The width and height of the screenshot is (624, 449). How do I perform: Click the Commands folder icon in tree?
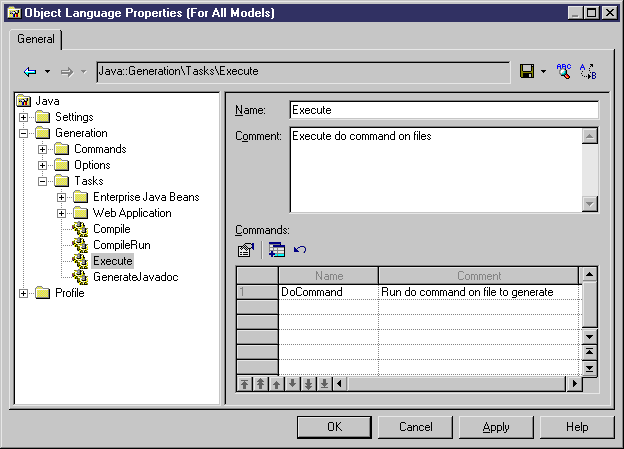coord(62,149)
